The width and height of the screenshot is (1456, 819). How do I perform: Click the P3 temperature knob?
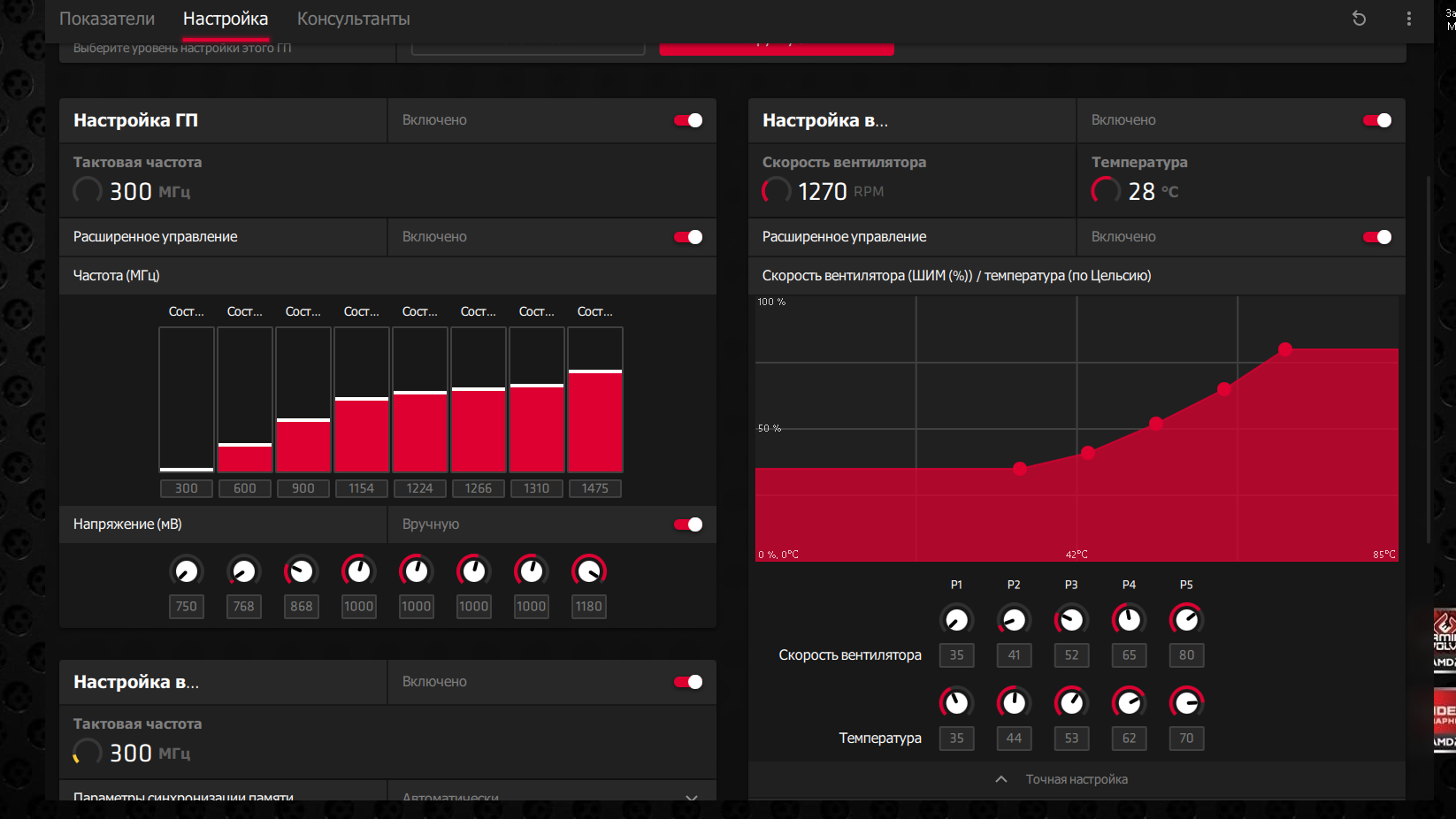1071,702
